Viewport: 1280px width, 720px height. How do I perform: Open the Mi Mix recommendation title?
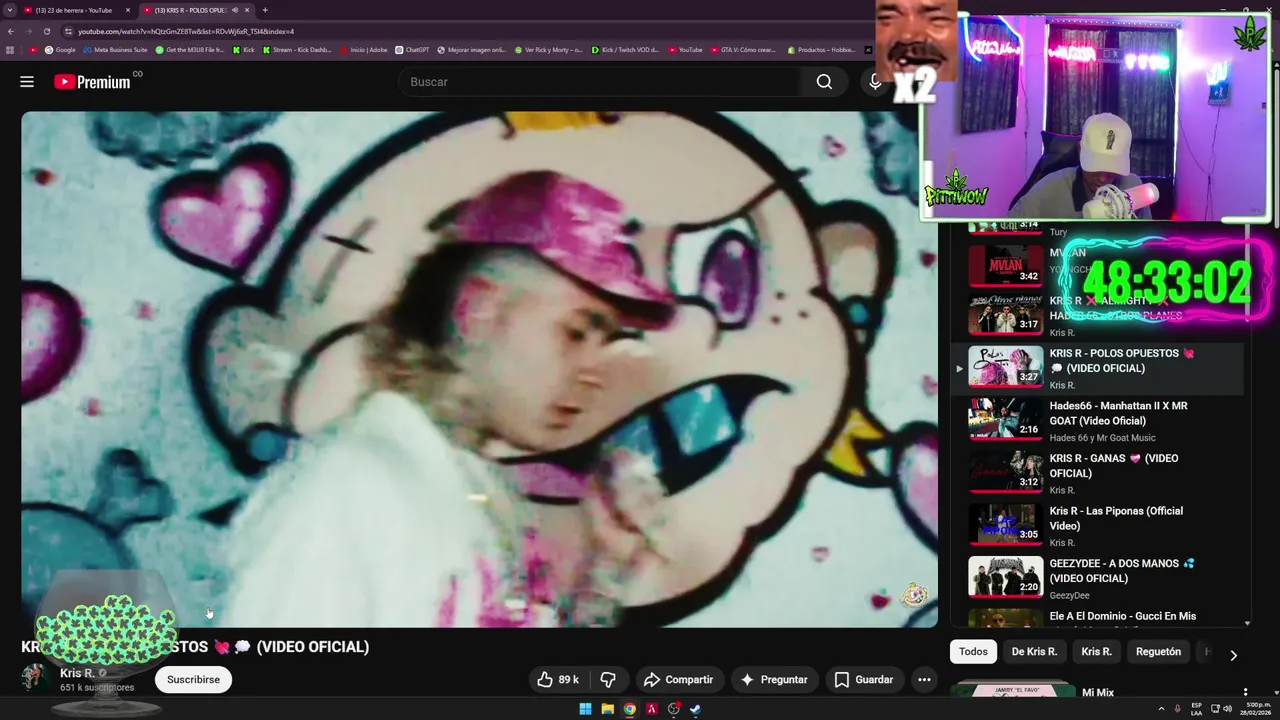pyautogui.click(x=1098, y=692)
